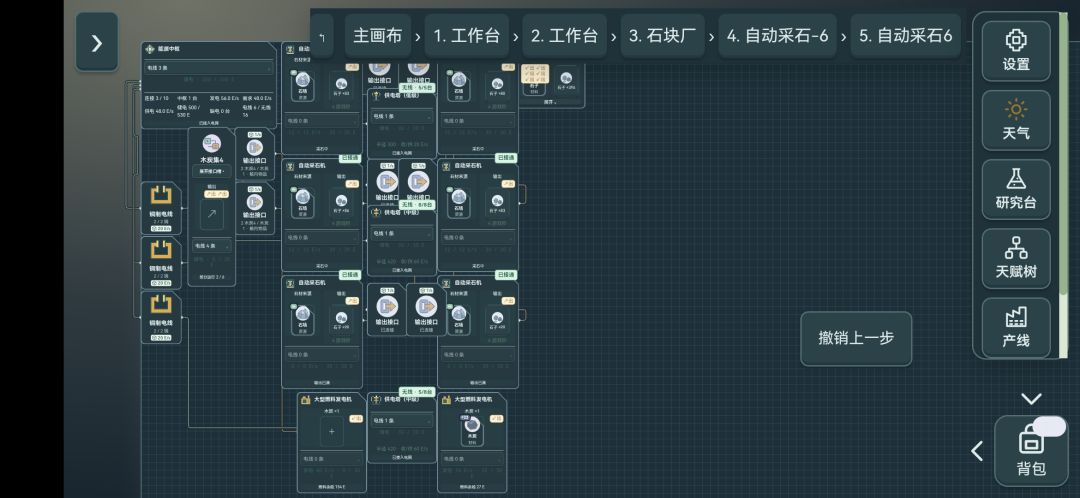Viewport: 1080px width, 498px height.
Task: Expand the collapsed left sidebar arrow
Action: point(96,43)
